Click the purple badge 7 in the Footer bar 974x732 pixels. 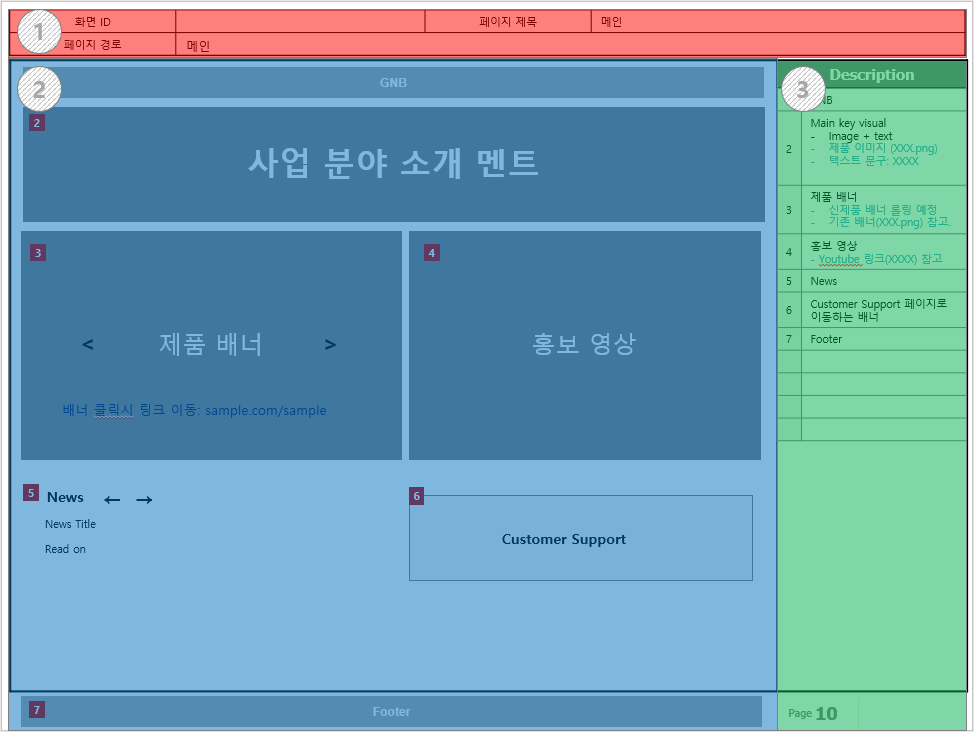tap(37, 710)
